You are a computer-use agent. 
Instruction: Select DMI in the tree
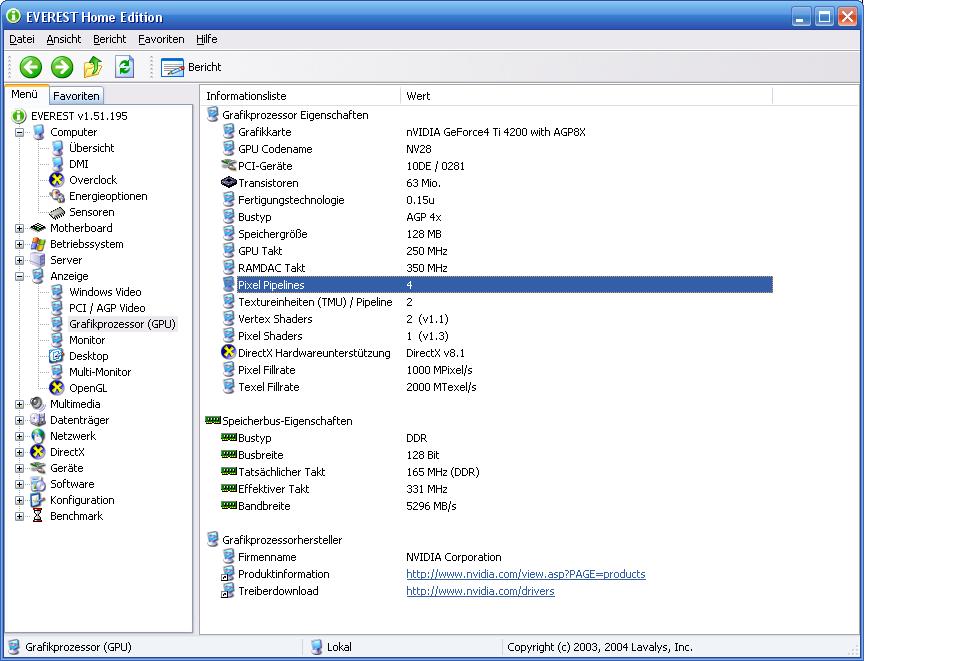tap(79, 164)
